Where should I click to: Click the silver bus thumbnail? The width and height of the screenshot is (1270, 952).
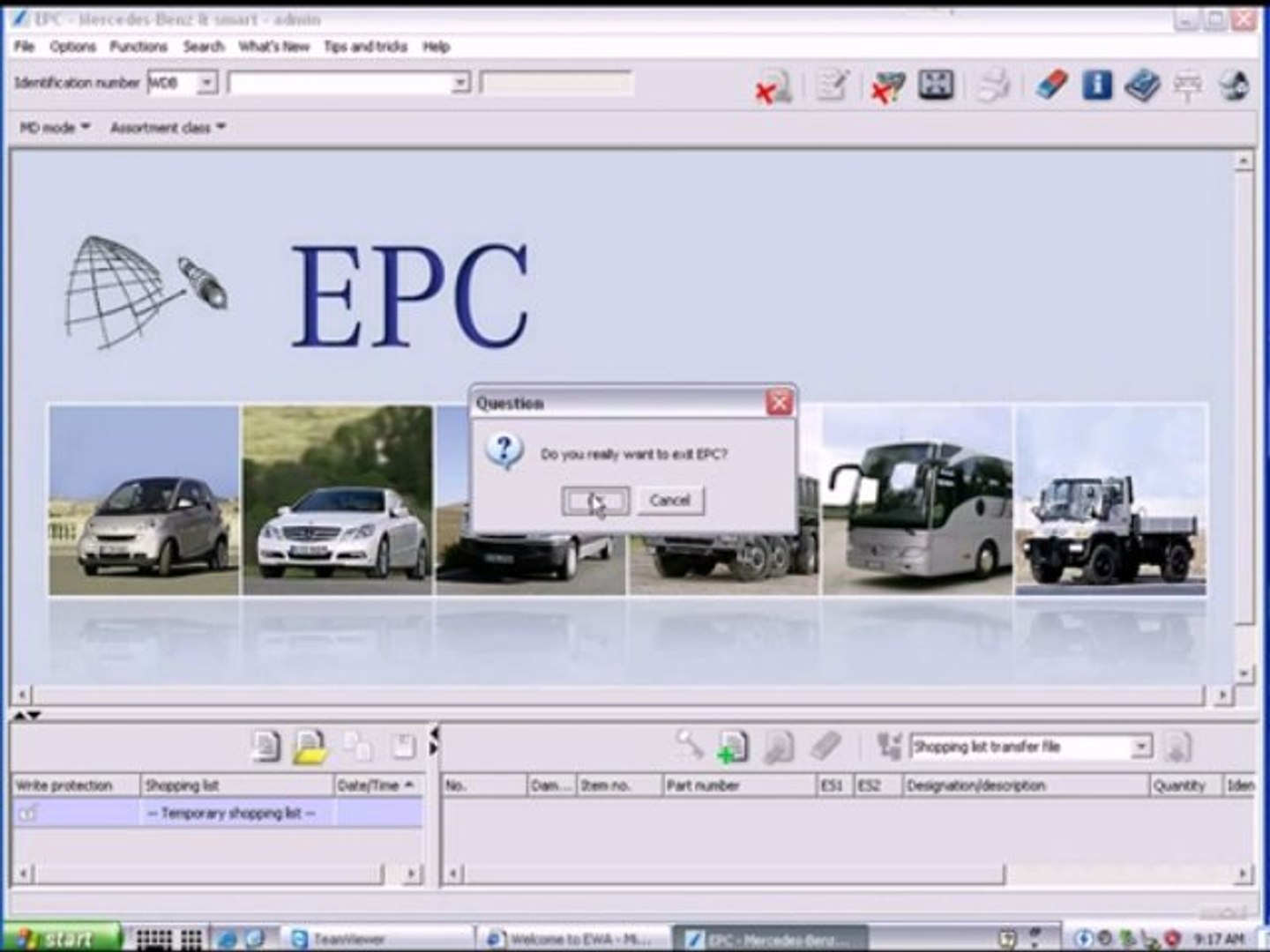click(x=918, y=500)
